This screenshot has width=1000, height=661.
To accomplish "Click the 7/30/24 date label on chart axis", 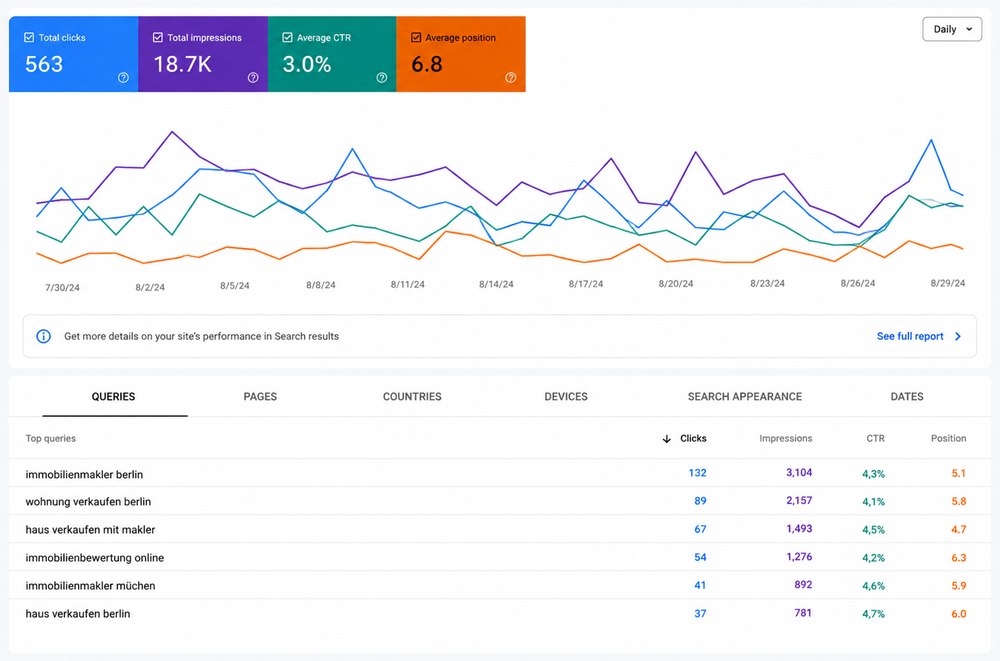I will tap(62, 288).
